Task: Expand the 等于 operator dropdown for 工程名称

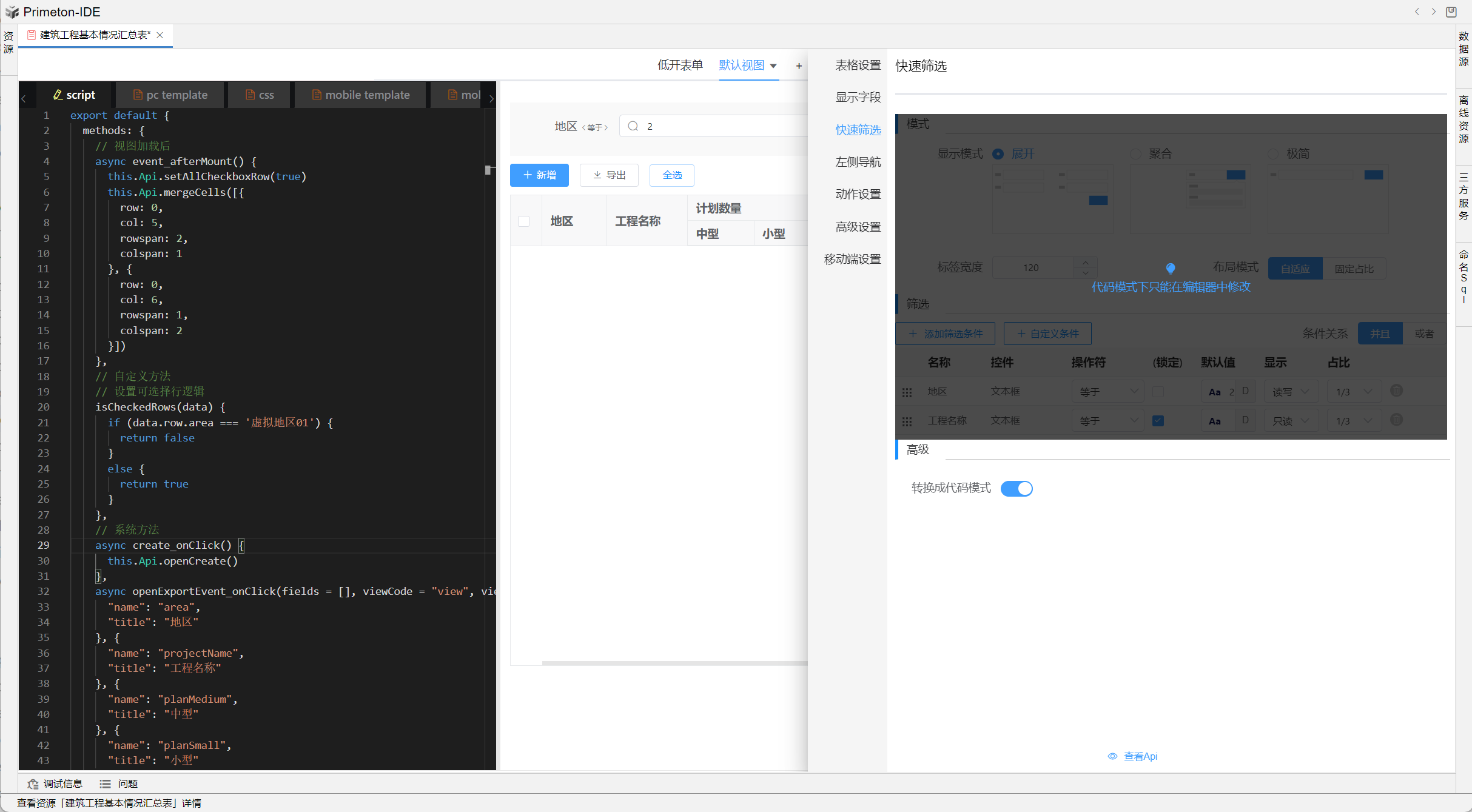Action: pos(1107,421)
